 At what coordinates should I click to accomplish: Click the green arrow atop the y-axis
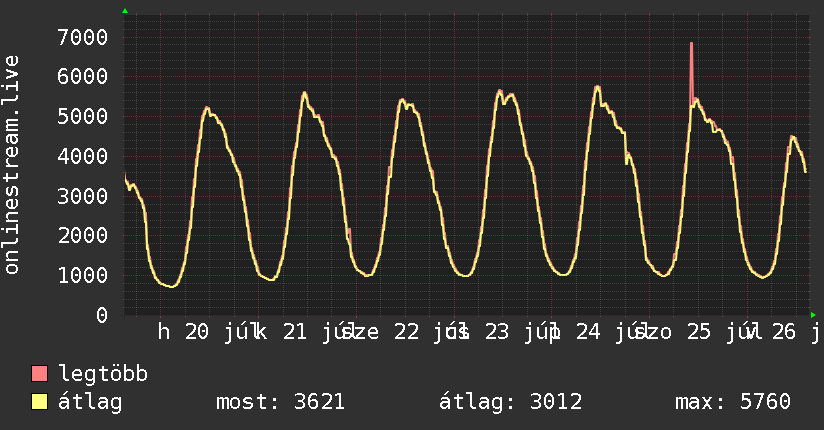pos(125,11)
